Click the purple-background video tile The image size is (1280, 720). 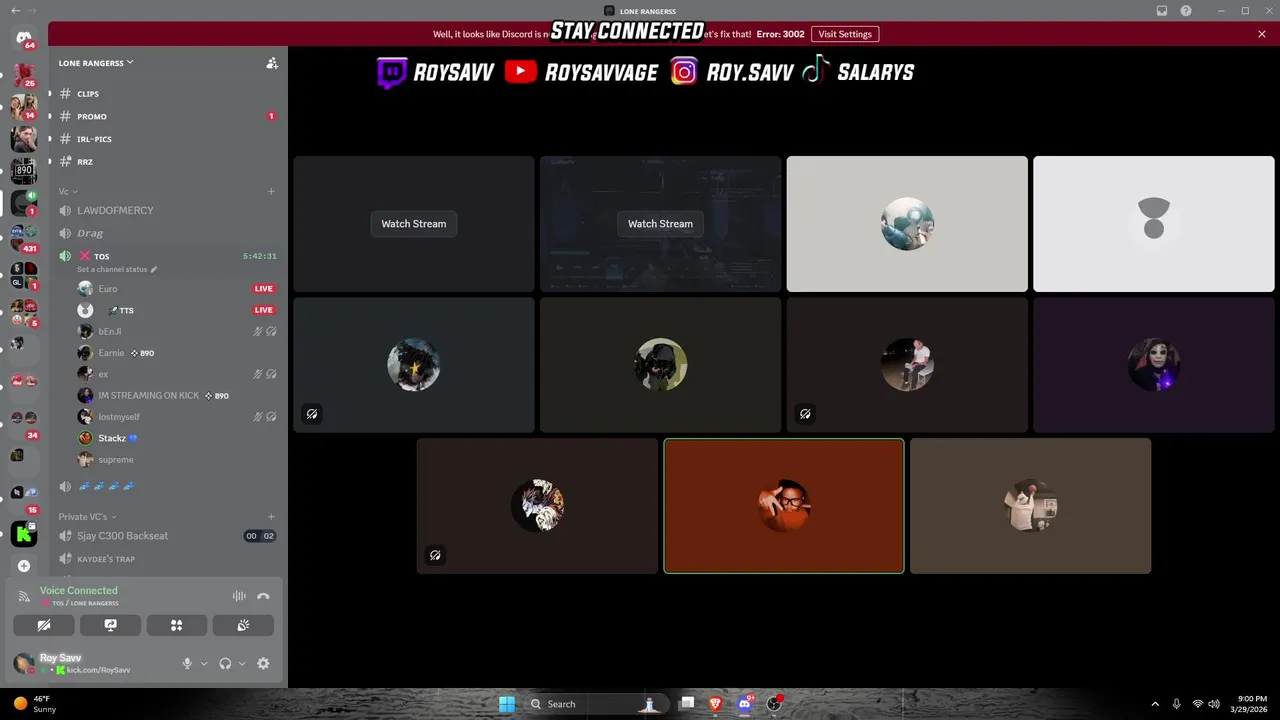click(1154, 365)
